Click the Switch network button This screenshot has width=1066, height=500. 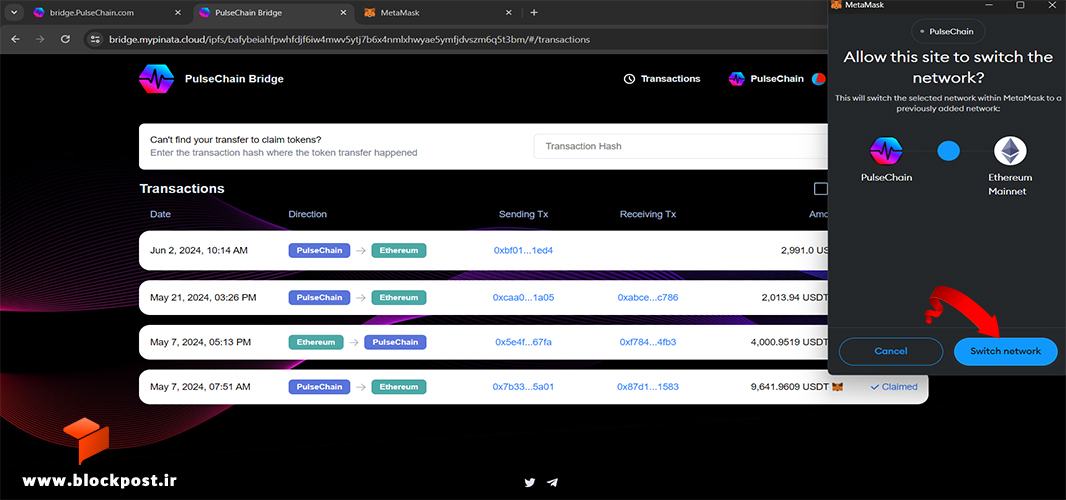click(x=1005, y=352)
